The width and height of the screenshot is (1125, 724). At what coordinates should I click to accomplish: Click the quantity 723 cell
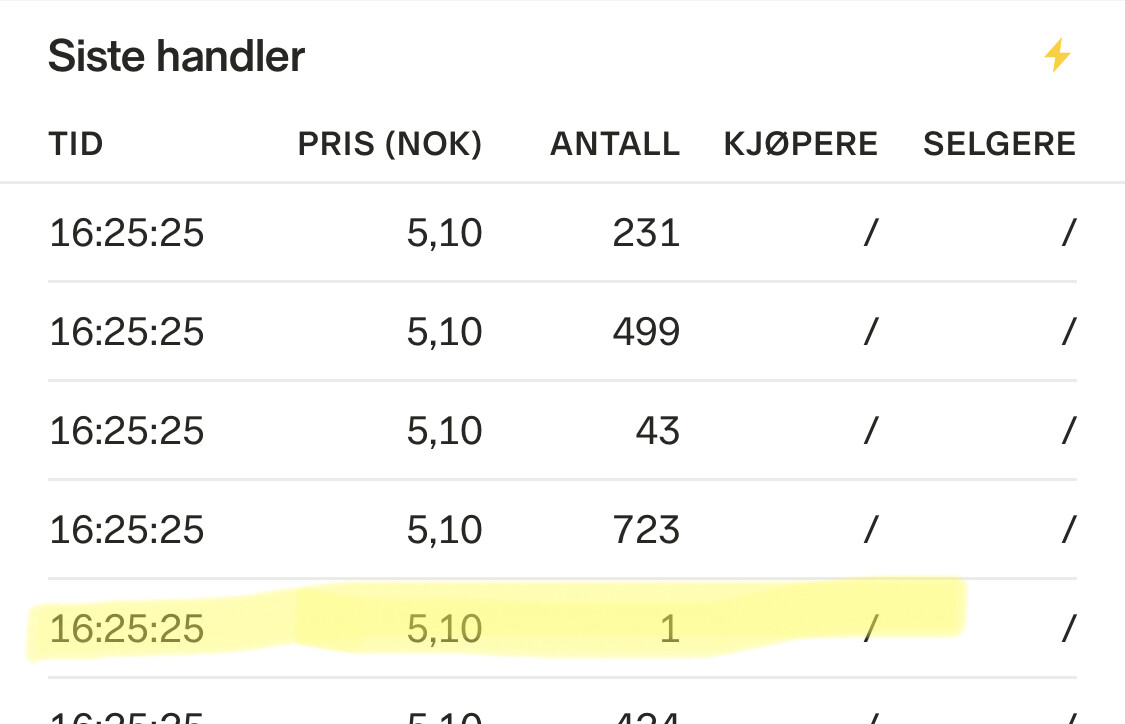click(x=647, y=529)
